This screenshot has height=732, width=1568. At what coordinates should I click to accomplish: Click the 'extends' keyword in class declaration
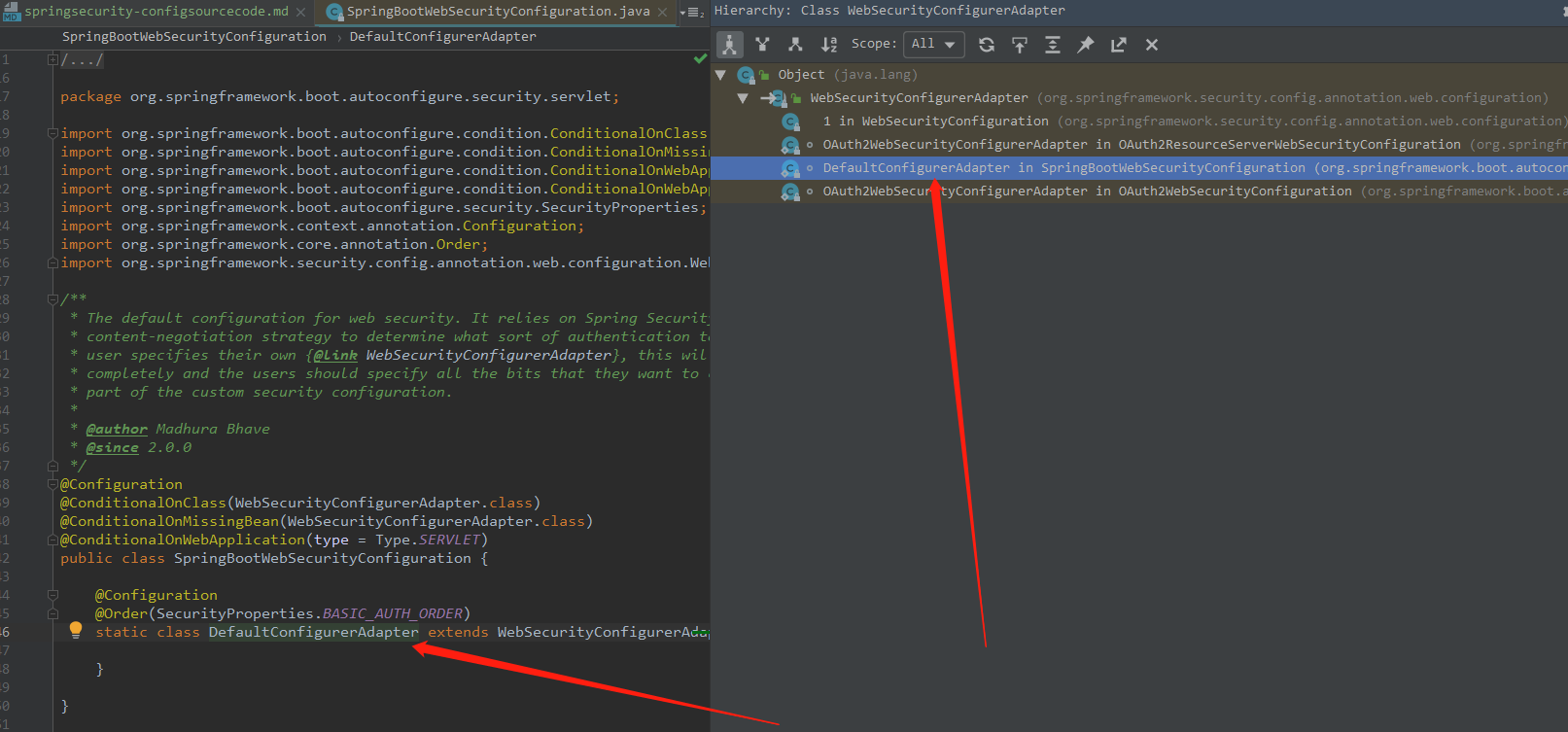tap(458, 633)
